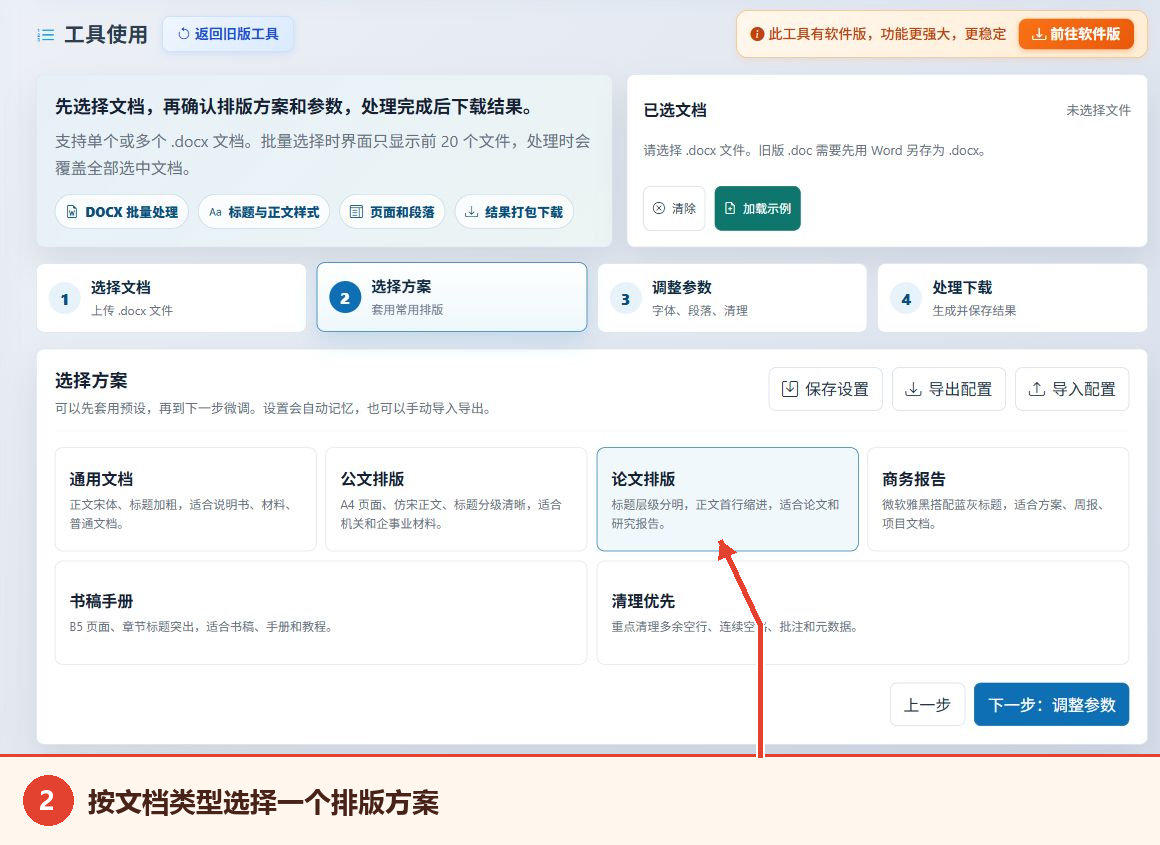Click the list icon beside 工具使用
Screen dimensions: 1160x845
(46, 35)
